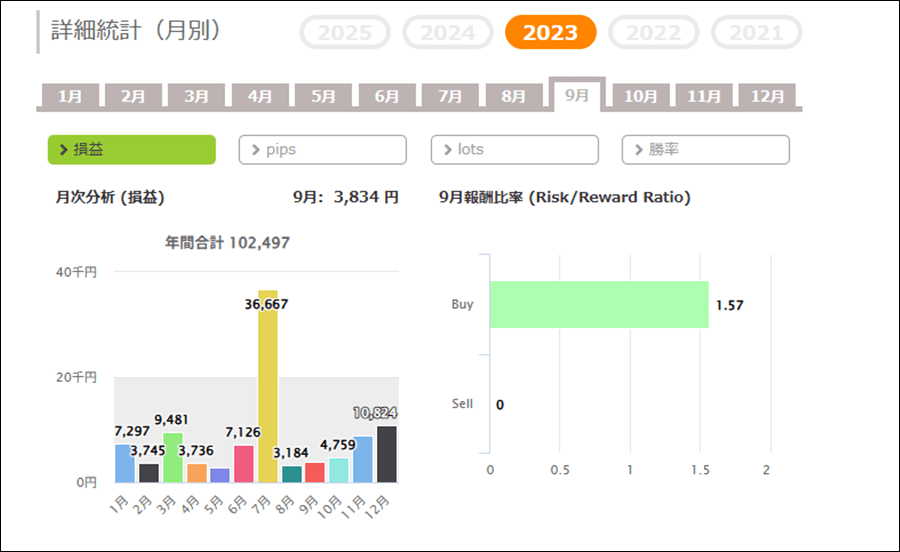
Task: Switch to the 2024 year view
Action: pyautogui.click(x=447, y=32)
